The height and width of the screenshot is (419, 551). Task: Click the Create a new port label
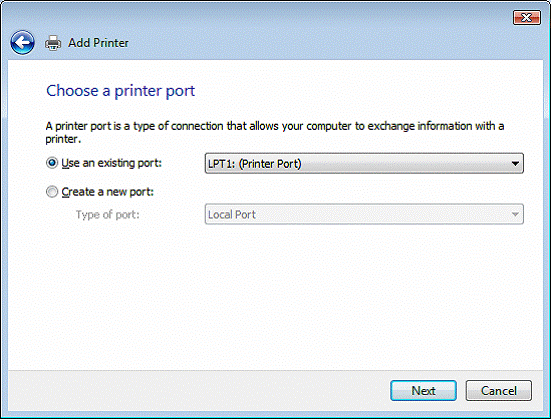click(x=108, y=192)
